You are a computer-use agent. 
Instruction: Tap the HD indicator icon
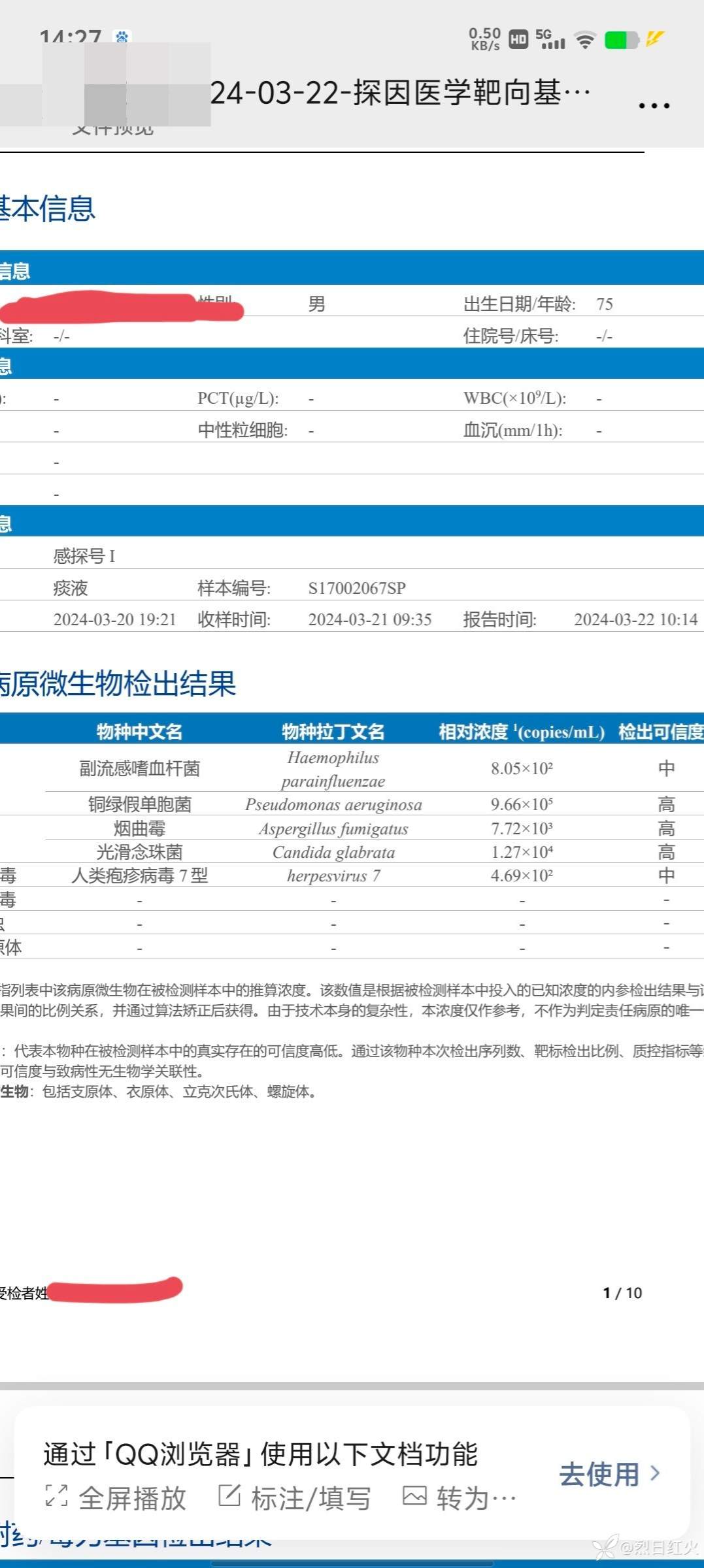[x=518, y=41]
